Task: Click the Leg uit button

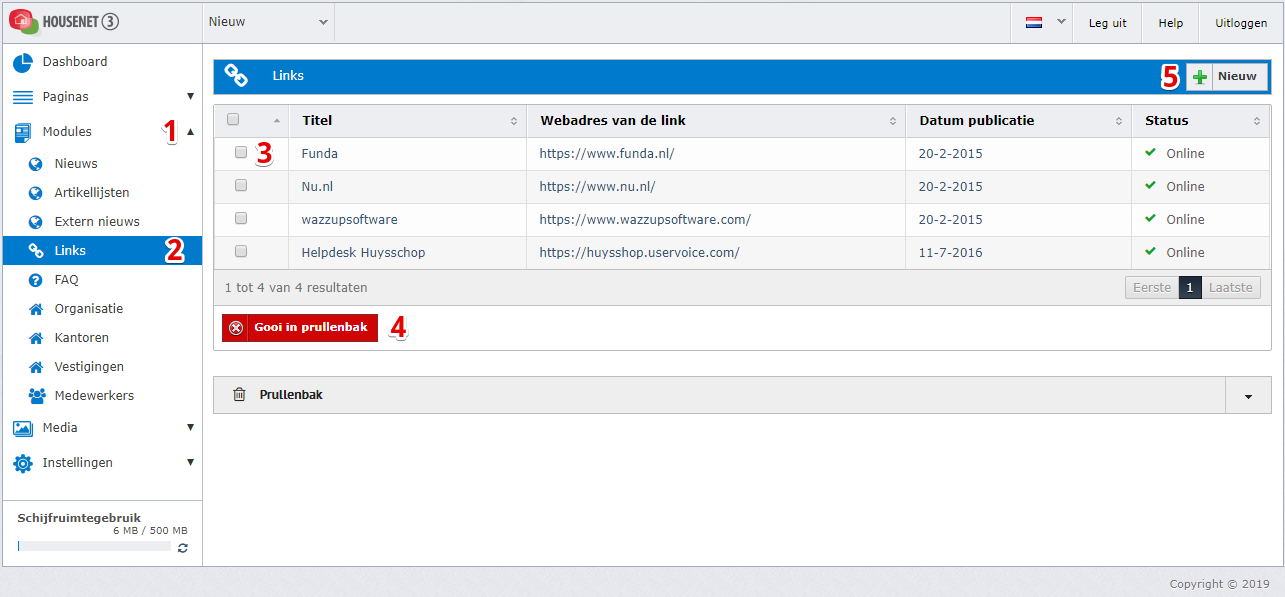Action: pos(1107,22)
